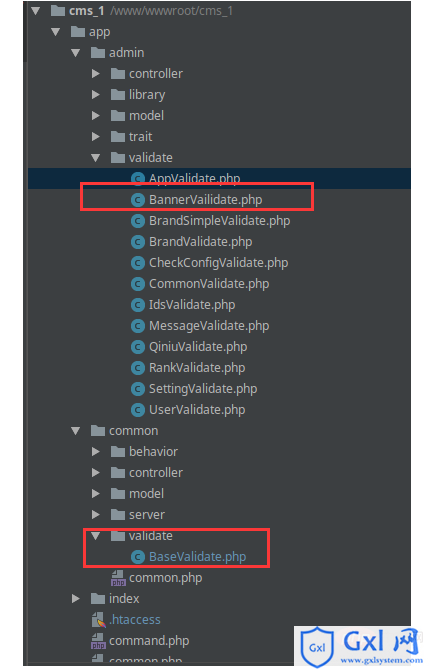Select UserValidate.php file
Image resolution: width=434 pixels, height=670 pixels.
[x=197, y=410]
